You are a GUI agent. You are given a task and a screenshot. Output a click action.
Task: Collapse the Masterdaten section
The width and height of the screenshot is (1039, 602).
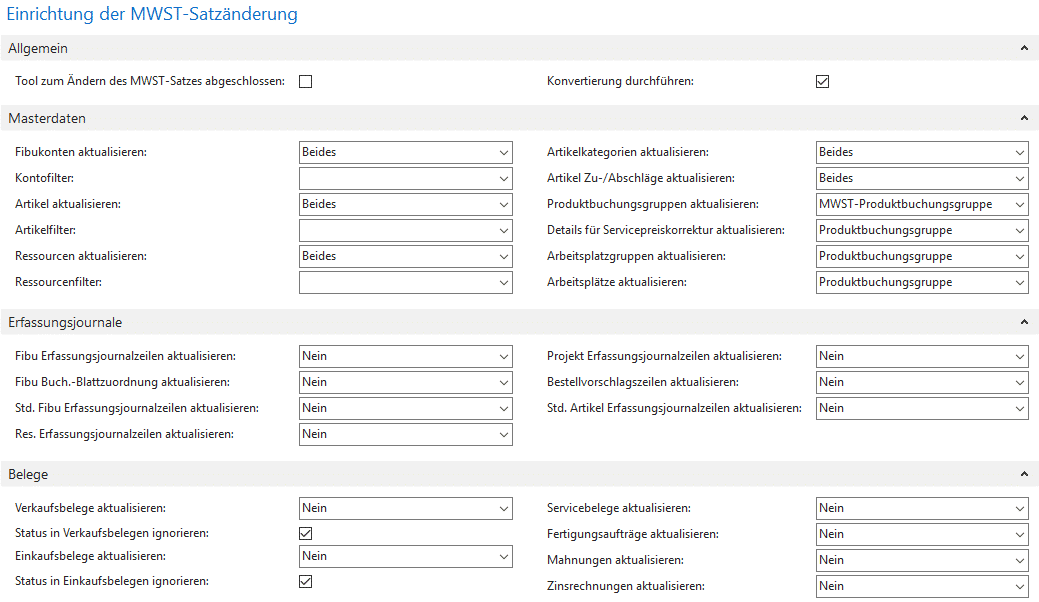coord(1024,119)
